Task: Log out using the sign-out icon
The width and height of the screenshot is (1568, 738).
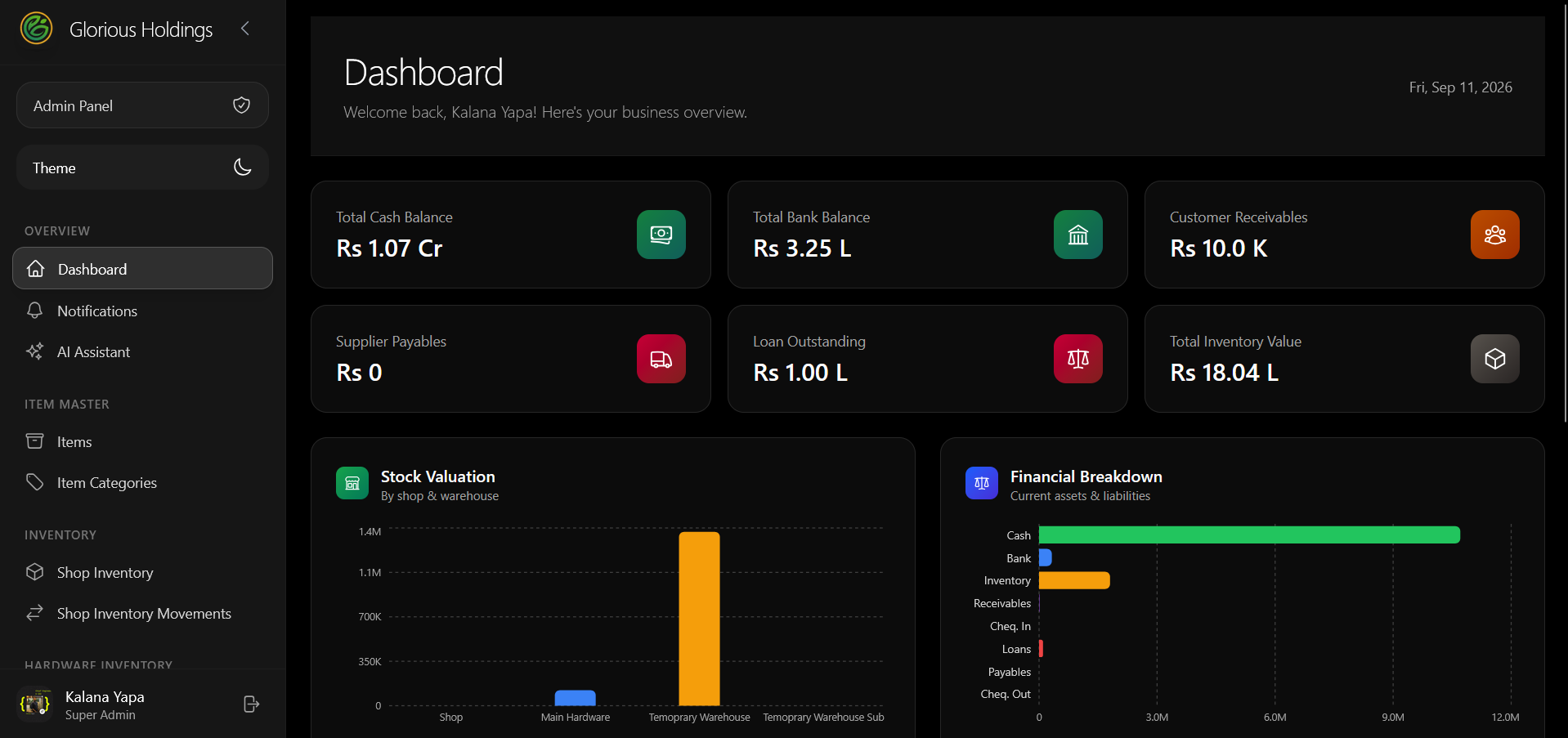Action: coord(251,704)
